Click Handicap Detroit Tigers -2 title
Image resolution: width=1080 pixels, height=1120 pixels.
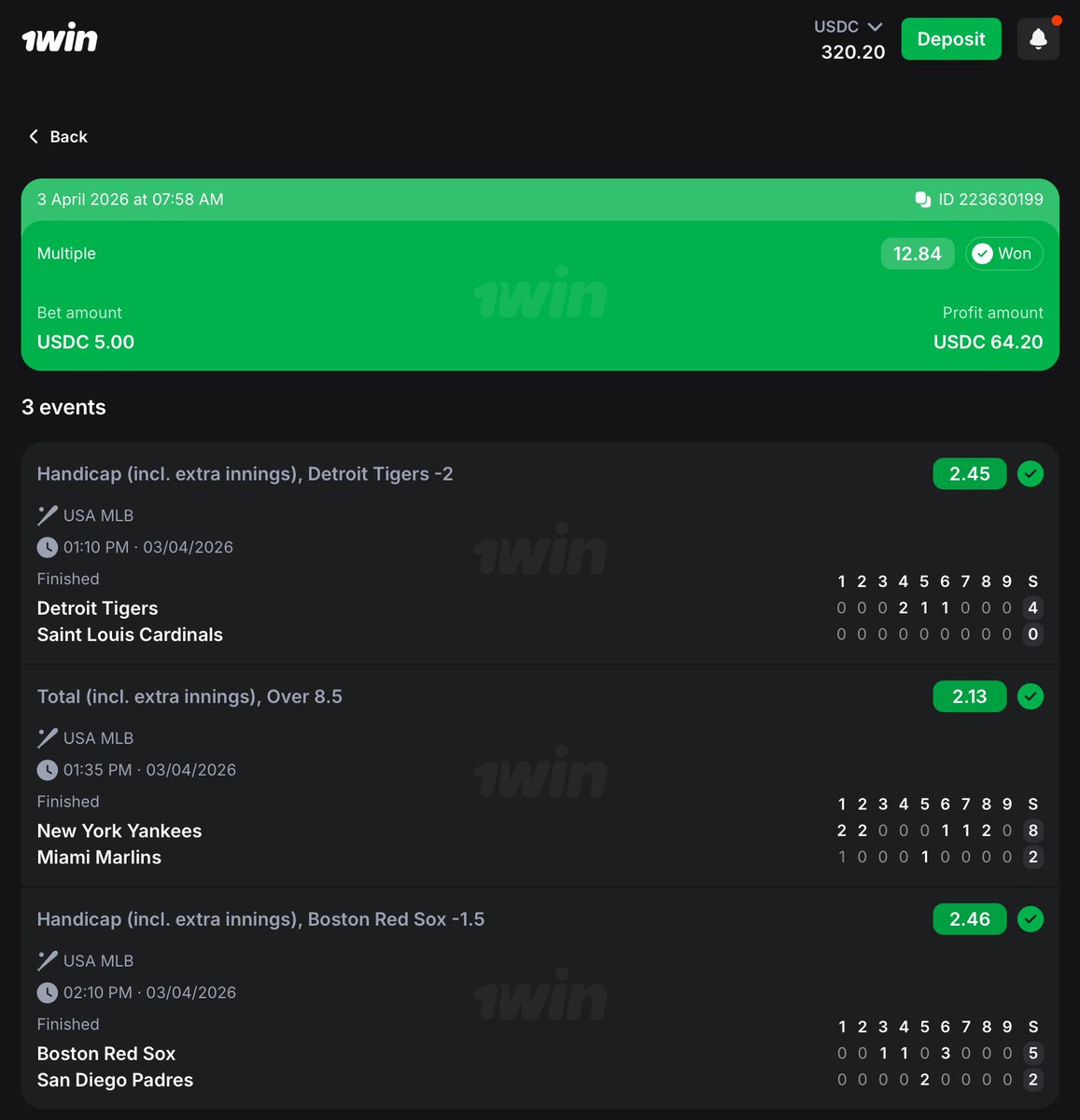click(245, 474)
